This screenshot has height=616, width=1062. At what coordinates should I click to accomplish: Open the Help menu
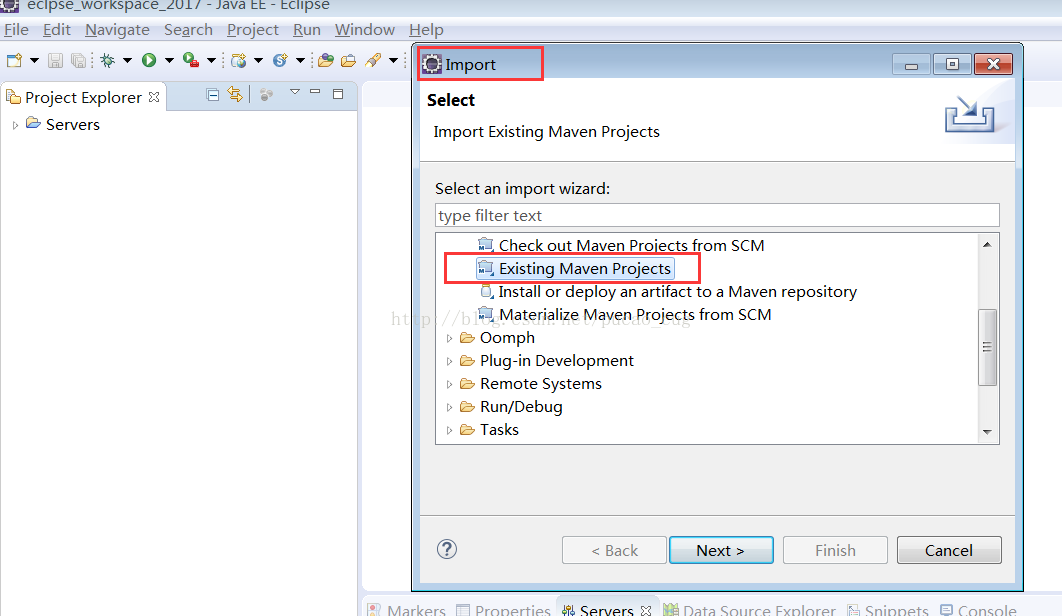pyautogui.click(x=426, y=30)
